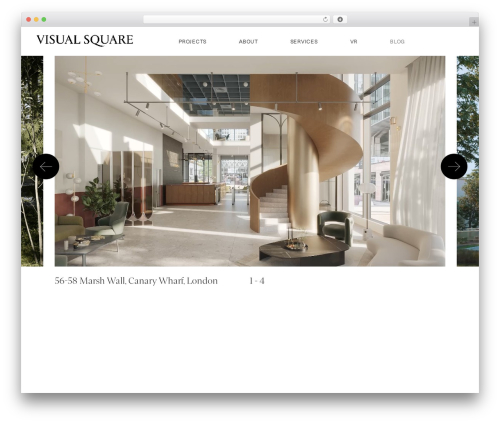Open the Services menu item

pyautogui.click(x=304, y=42)
